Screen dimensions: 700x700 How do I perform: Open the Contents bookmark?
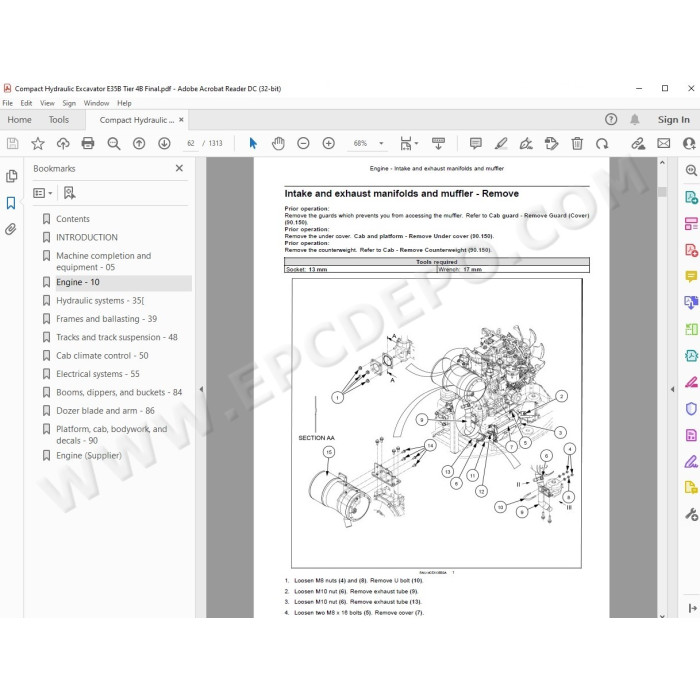tap(73, 219)
